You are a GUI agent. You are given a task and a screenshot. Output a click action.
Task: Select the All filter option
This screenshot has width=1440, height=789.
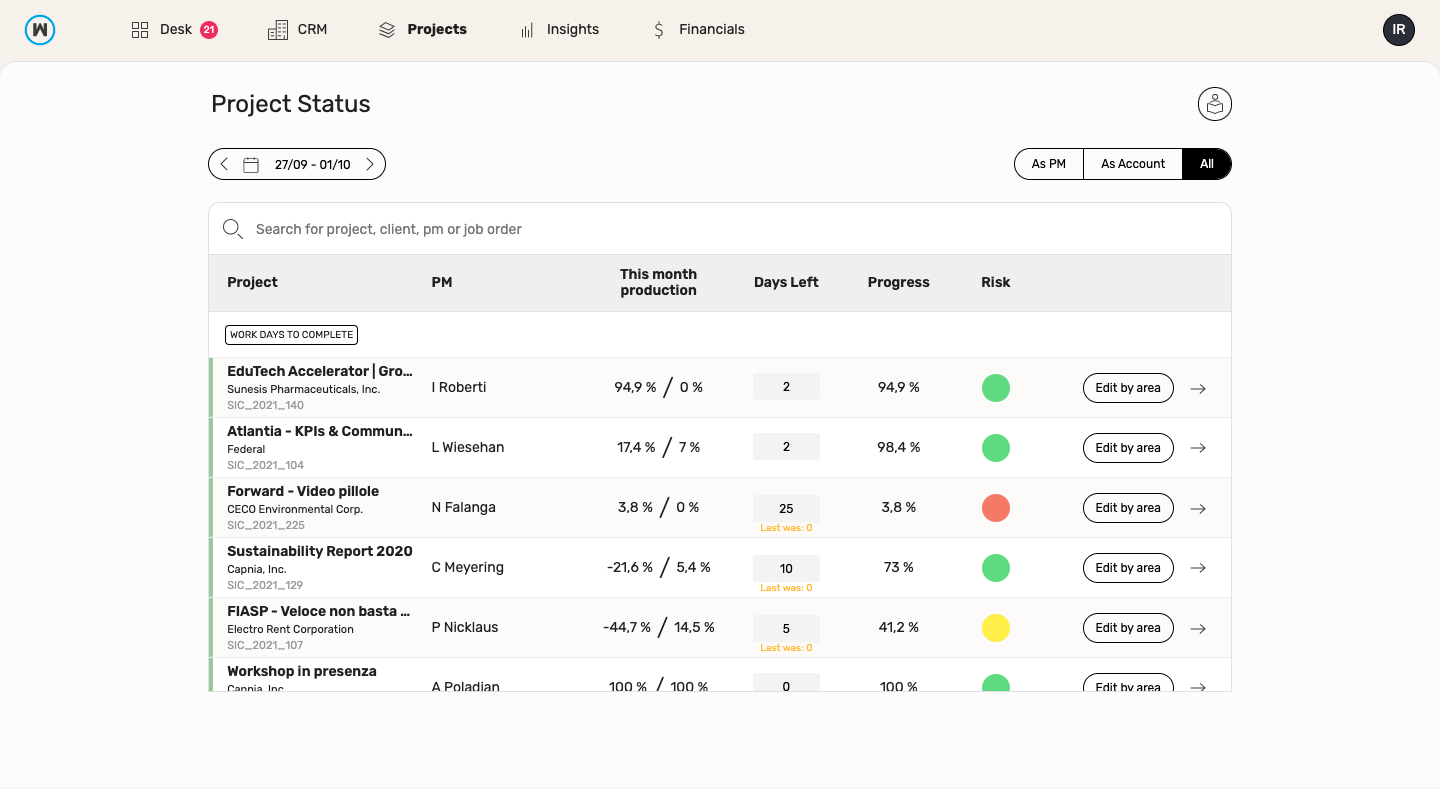click(1206, 164)
